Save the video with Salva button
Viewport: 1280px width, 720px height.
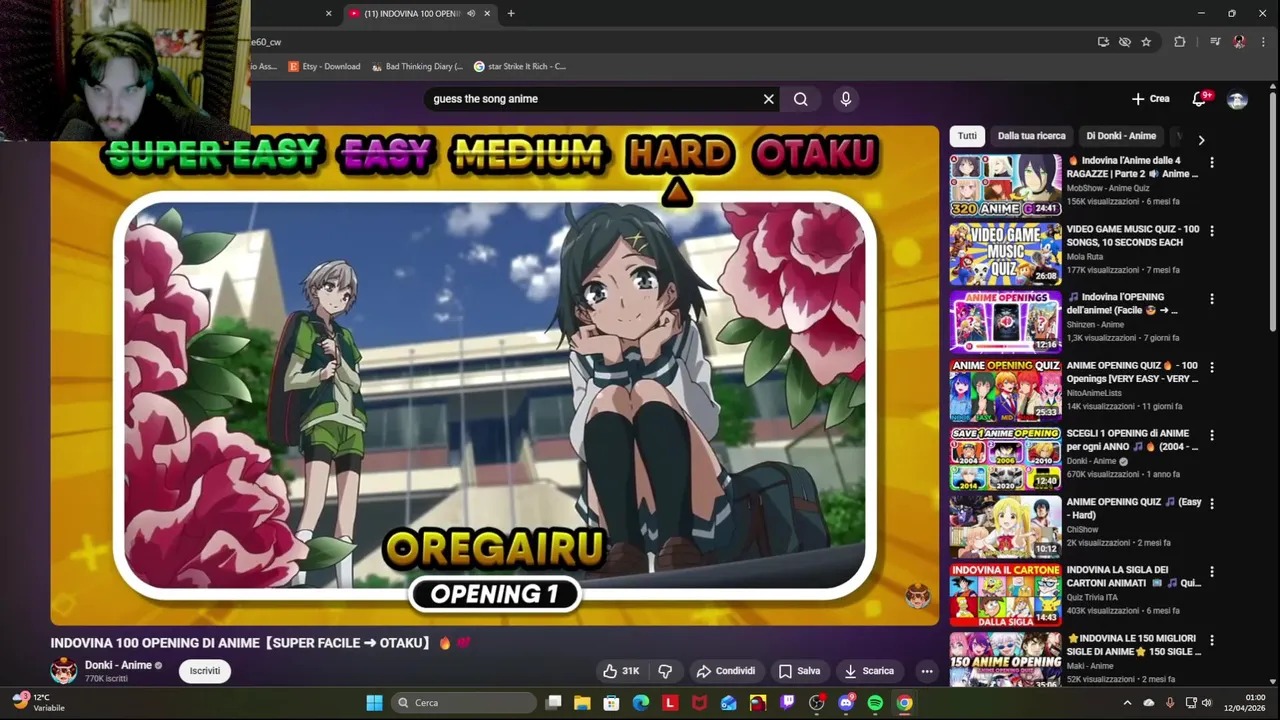point(799,671)
